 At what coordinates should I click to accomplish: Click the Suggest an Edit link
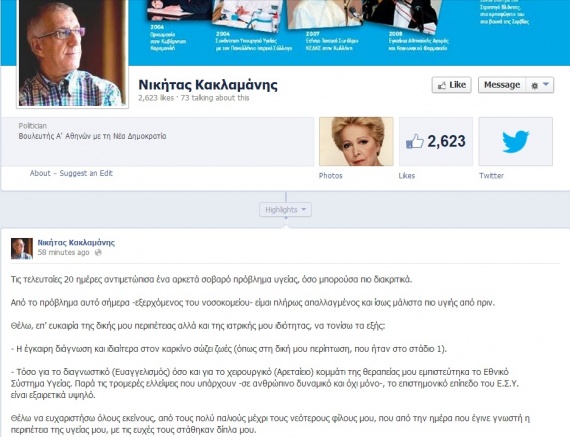[x=86, y=173]
